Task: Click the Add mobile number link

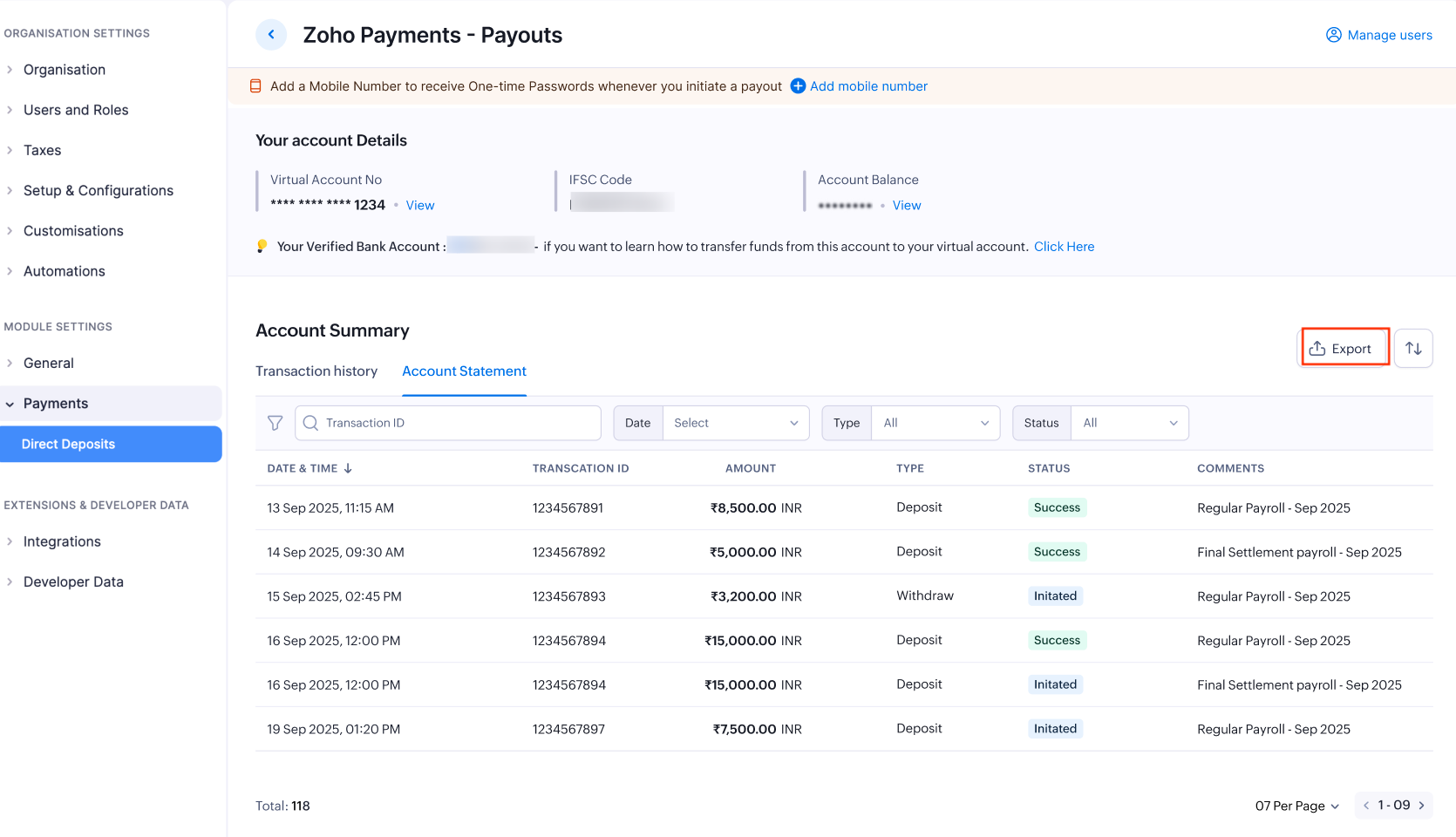Action: pos(868,85)
